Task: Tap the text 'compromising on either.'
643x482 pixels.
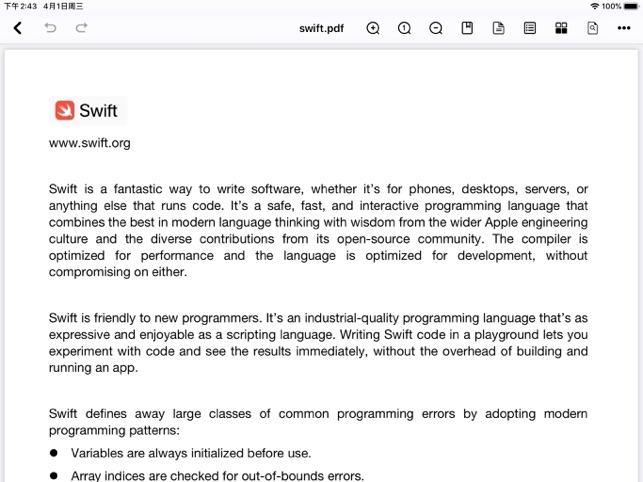Action: tap(118, 272)
